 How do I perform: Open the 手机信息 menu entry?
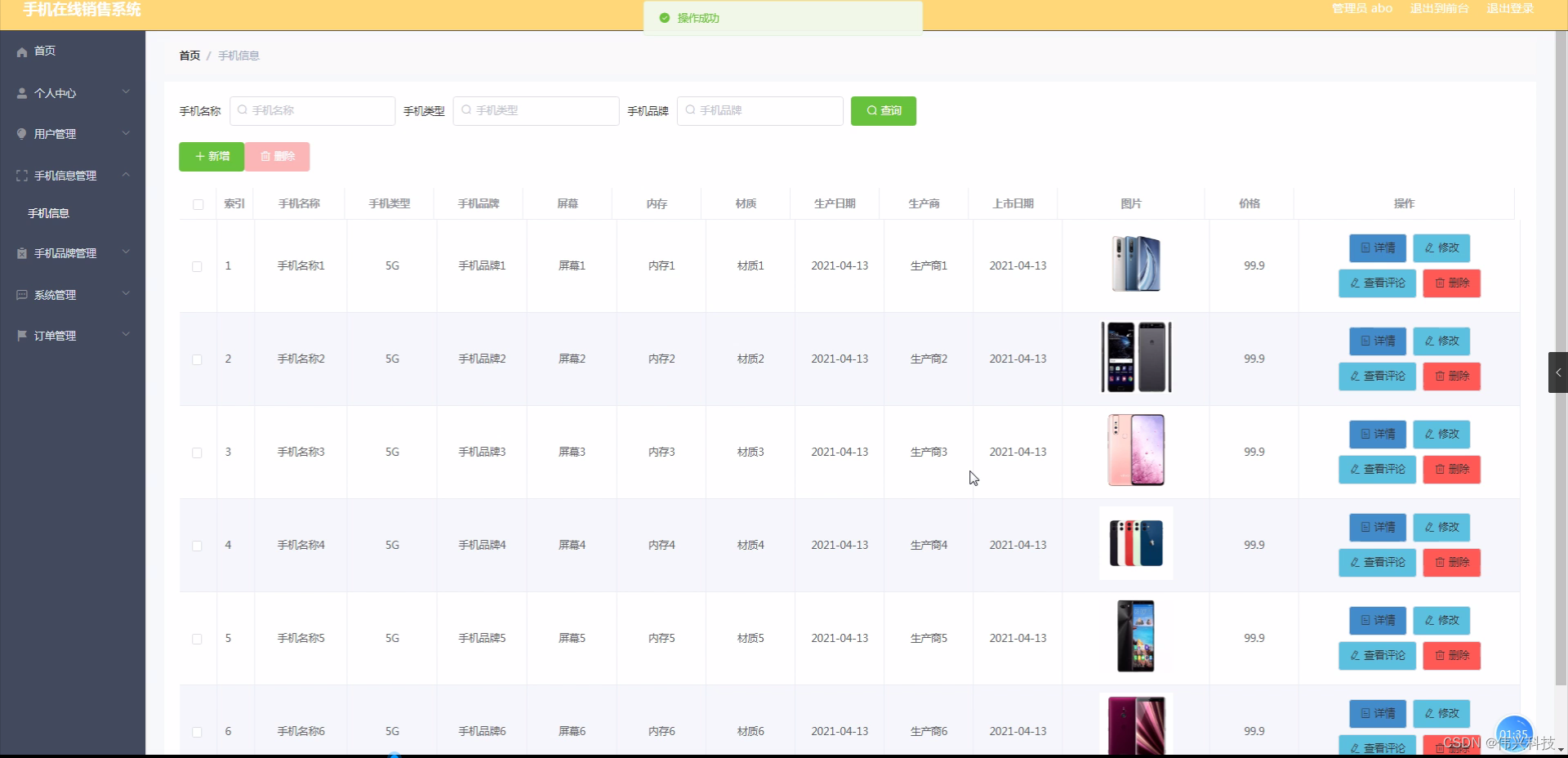(49, 213)
